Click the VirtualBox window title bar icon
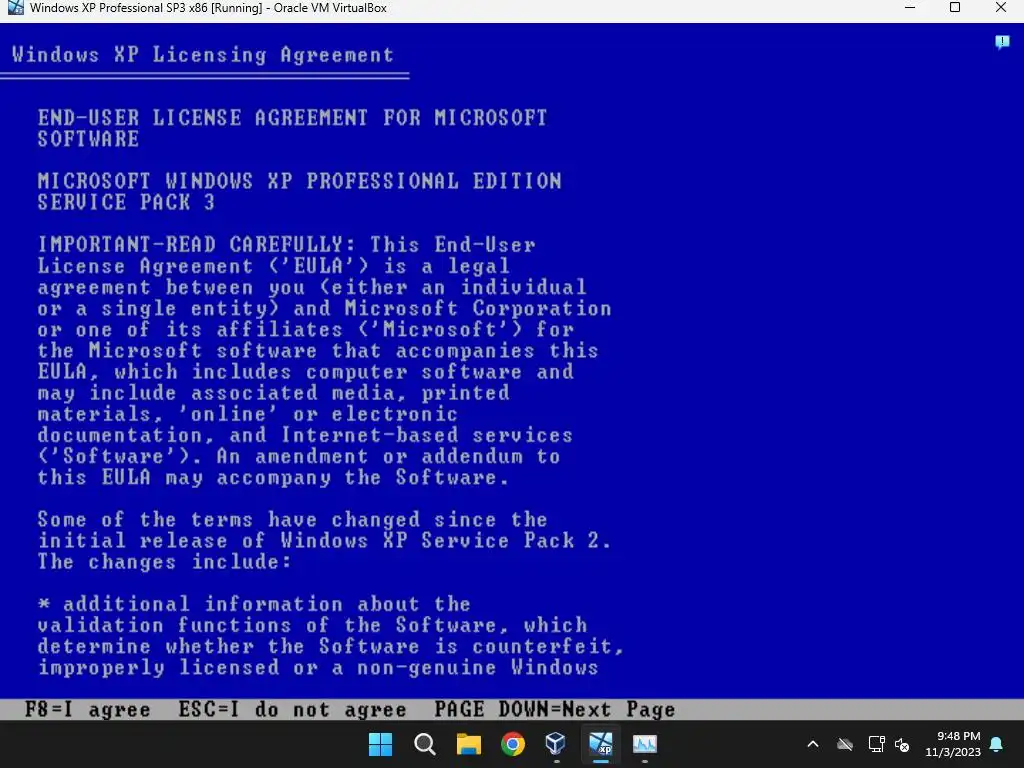This screenshot has width=1024, height=768. point(15,8)
